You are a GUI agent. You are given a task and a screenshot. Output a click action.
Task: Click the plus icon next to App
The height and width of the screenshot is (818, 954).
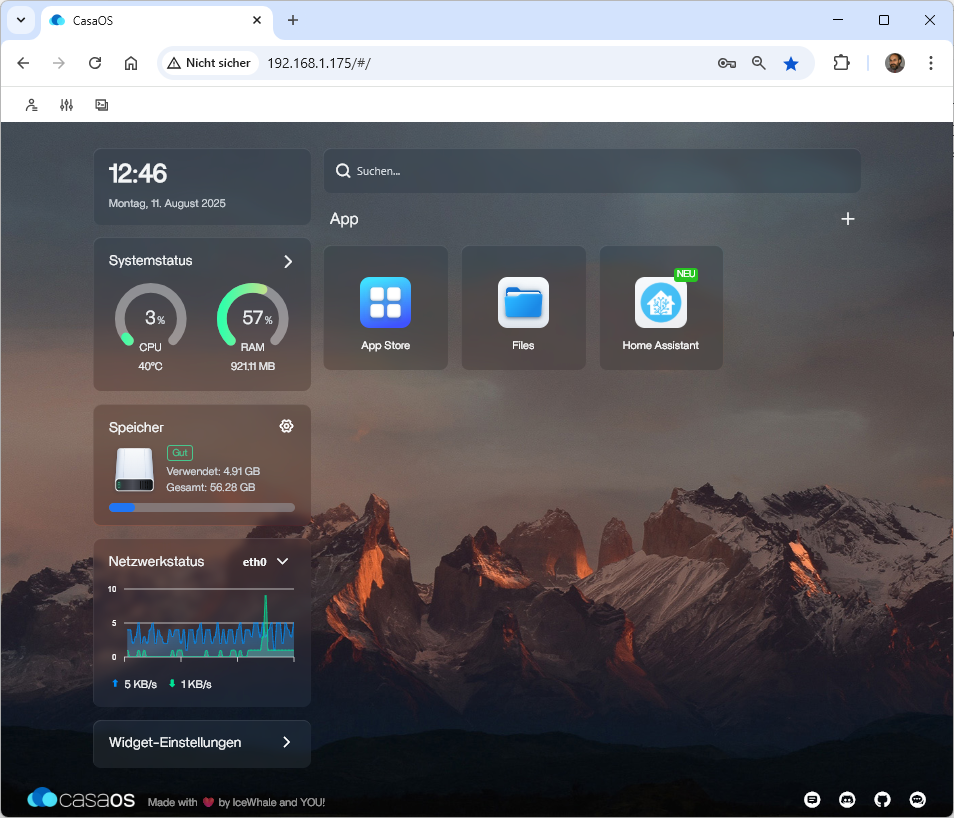click(x=847, y=219)
